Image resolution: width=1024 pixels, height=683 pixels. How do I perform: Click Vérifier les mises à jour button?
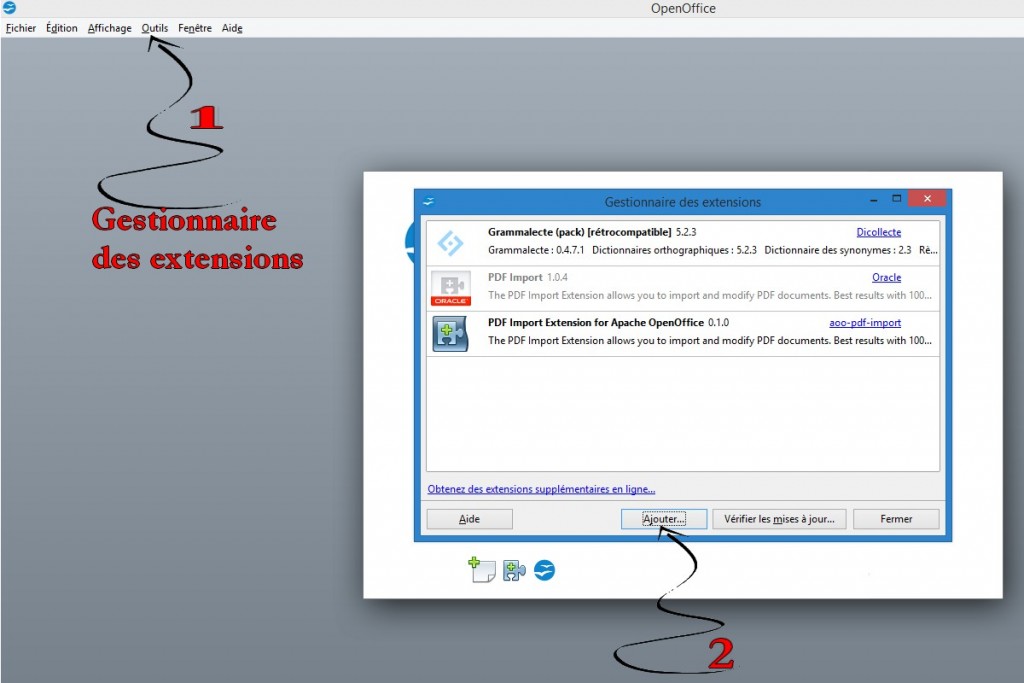(x=780, y=519)
